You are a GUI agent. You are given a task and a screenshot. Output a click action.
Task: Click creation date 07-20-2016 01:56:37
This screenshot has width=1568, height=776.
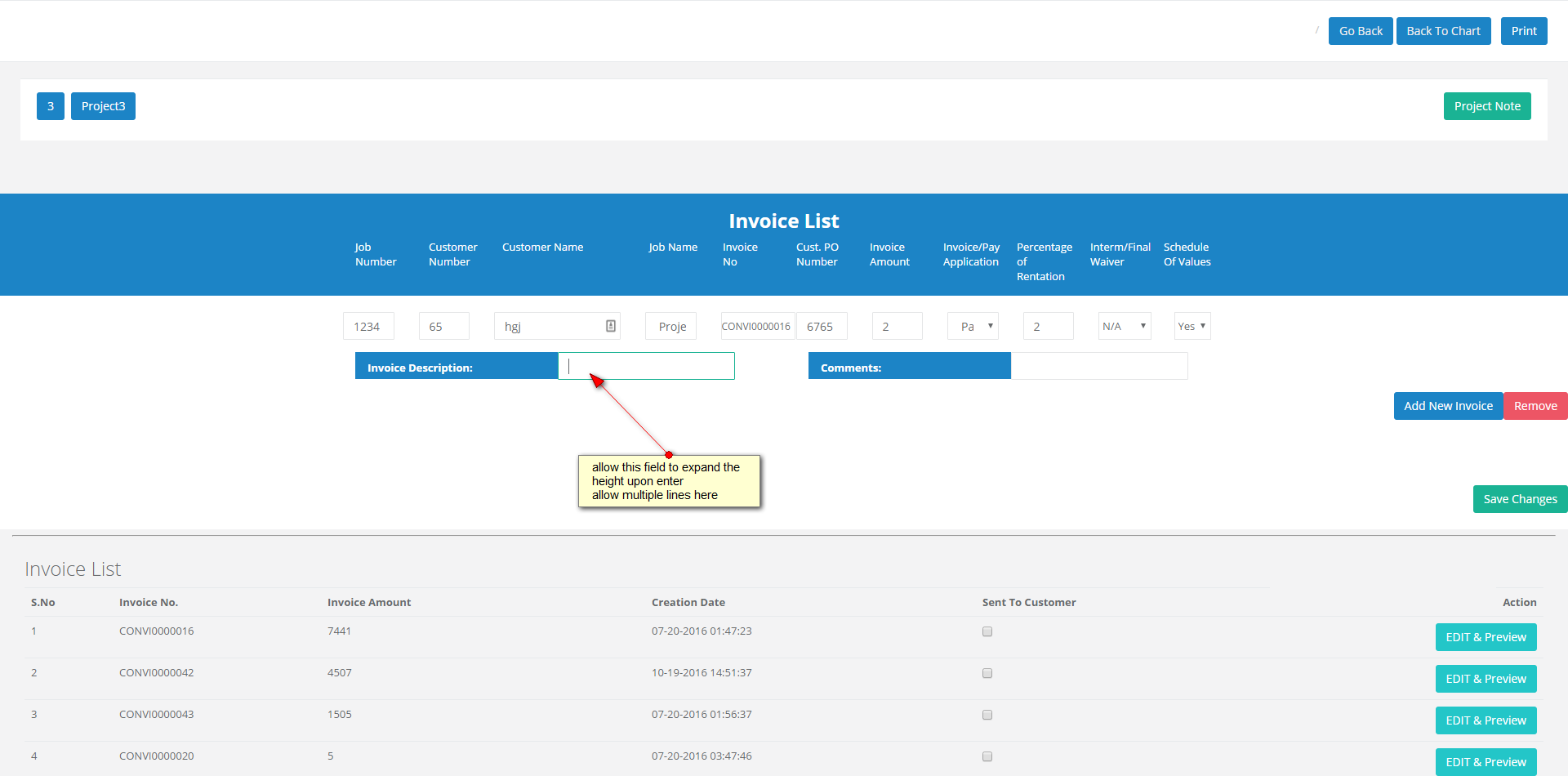click(702, 715)
